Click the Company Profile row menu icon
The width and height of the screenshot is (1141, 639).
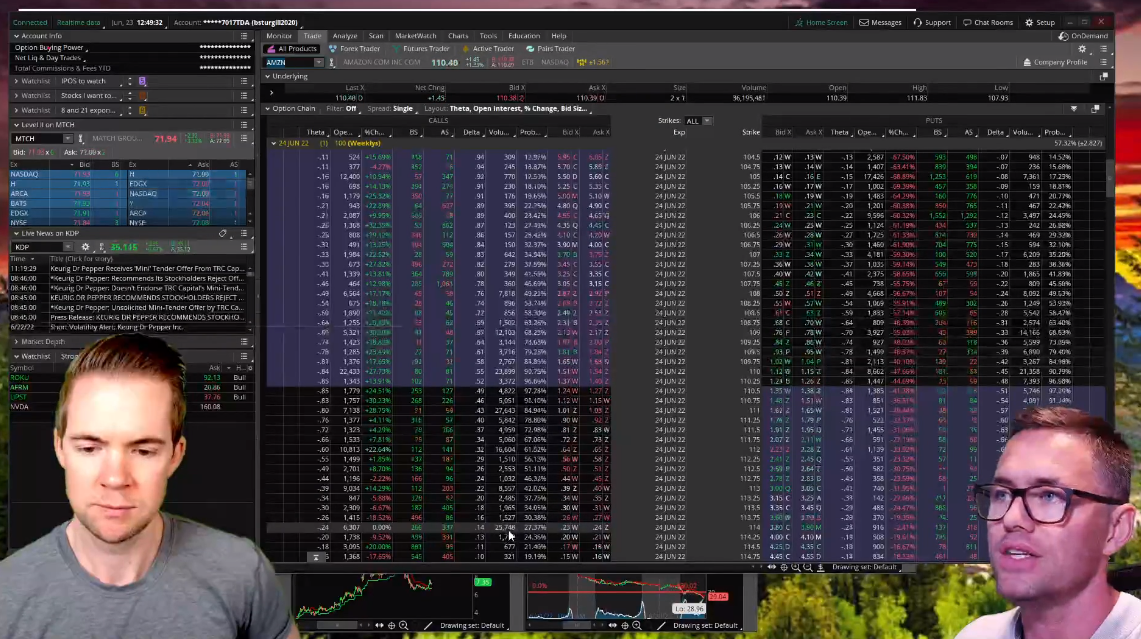(1103, 63)
